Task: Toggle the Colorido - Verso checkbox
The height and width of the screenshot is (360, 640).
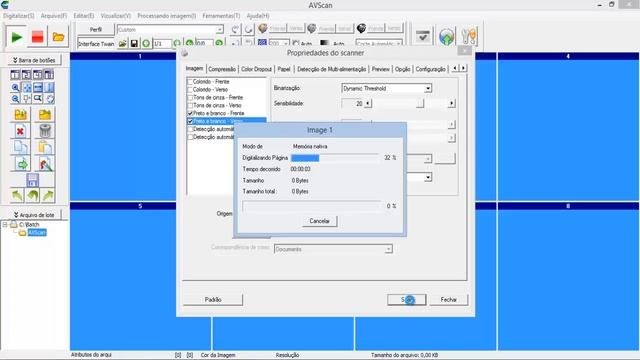Action: (x=190, y=89)
